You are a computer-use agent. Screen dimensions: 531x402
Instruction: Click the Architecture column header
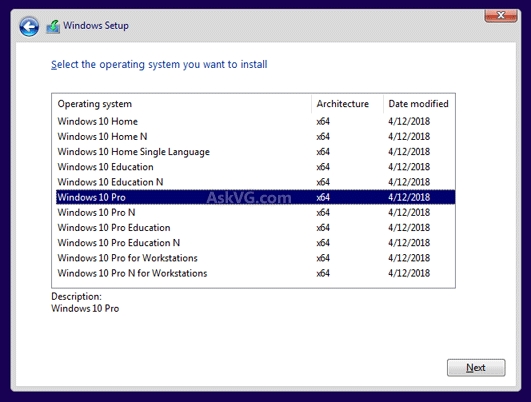click(347, 104)
